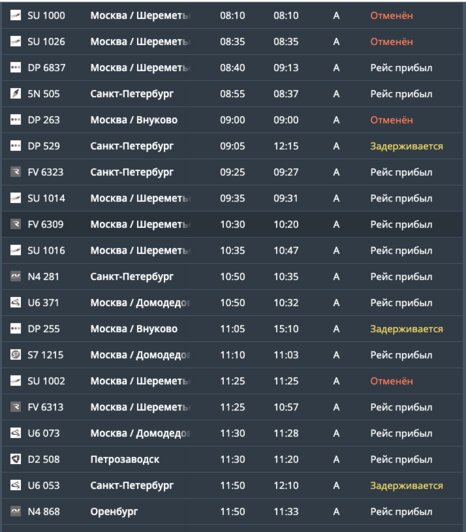The image size is (466, 532).
Task: Click the 15:10 time for DP 255
Action: point(286,329)
